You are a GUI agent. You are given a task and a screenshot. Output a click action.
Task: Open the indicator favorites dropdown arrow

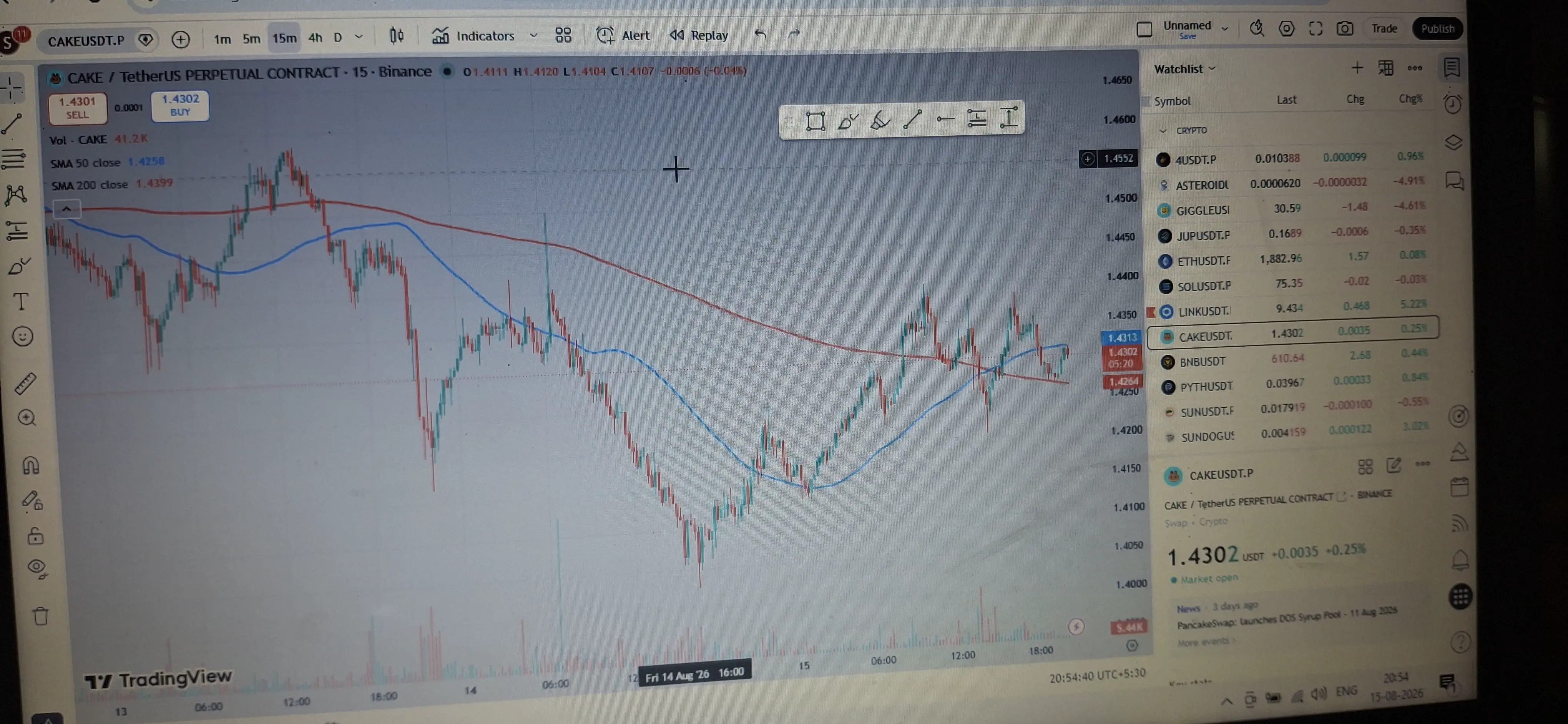[x=533, y=35]
